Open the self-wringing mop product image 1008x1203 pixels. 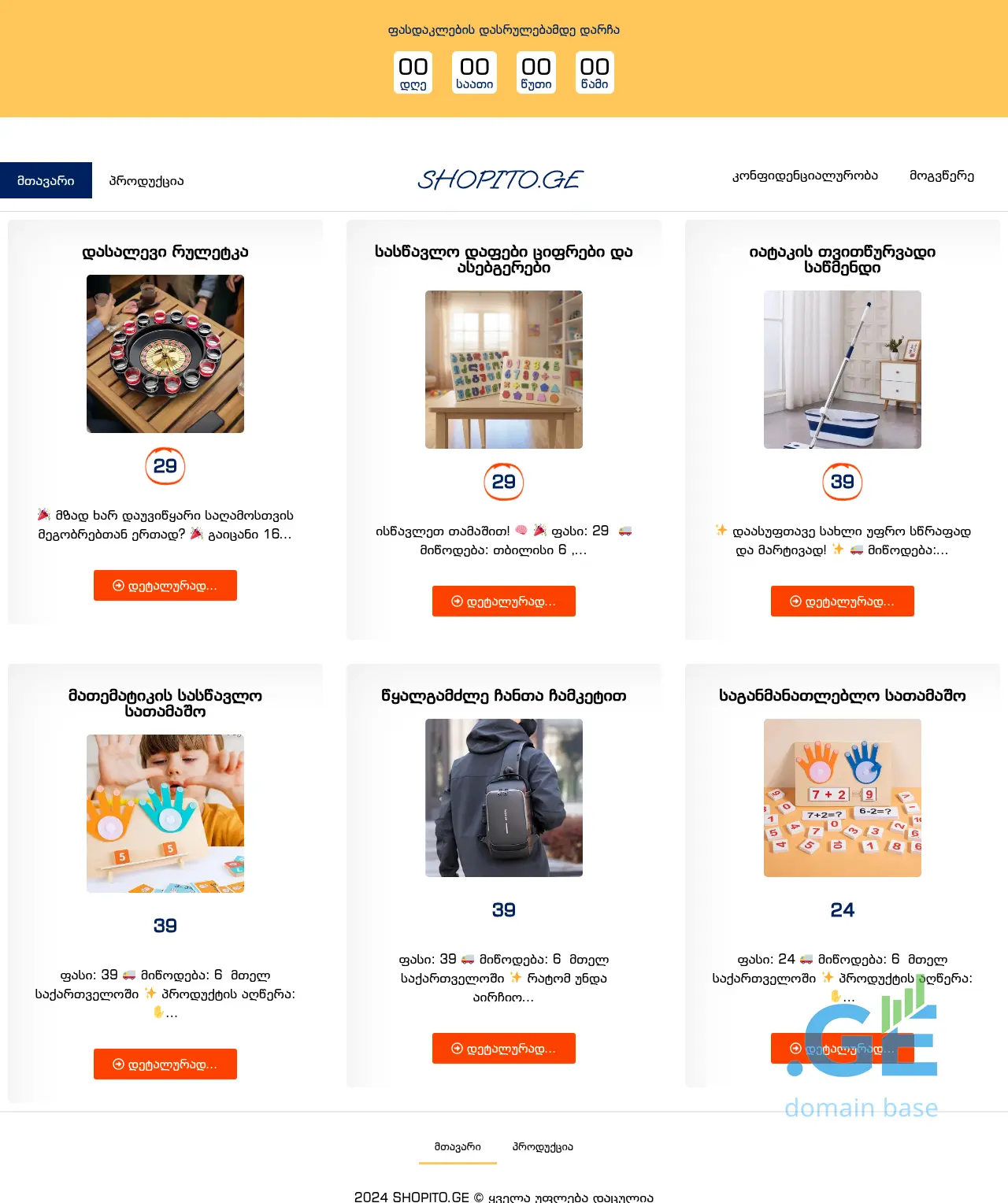[x=843, y=369]
